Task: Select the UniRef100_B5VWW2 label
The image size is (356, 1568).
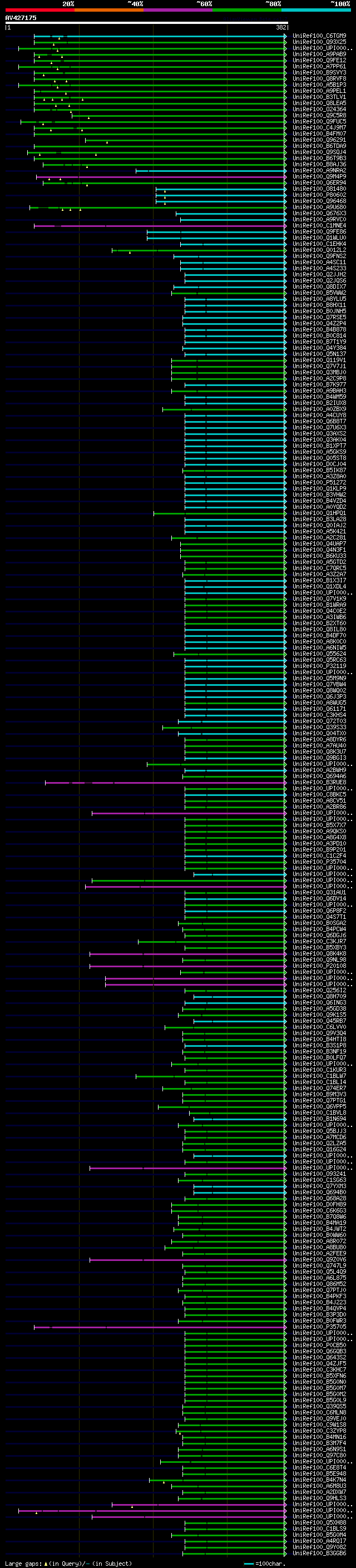Action: [x=319, y=293]
